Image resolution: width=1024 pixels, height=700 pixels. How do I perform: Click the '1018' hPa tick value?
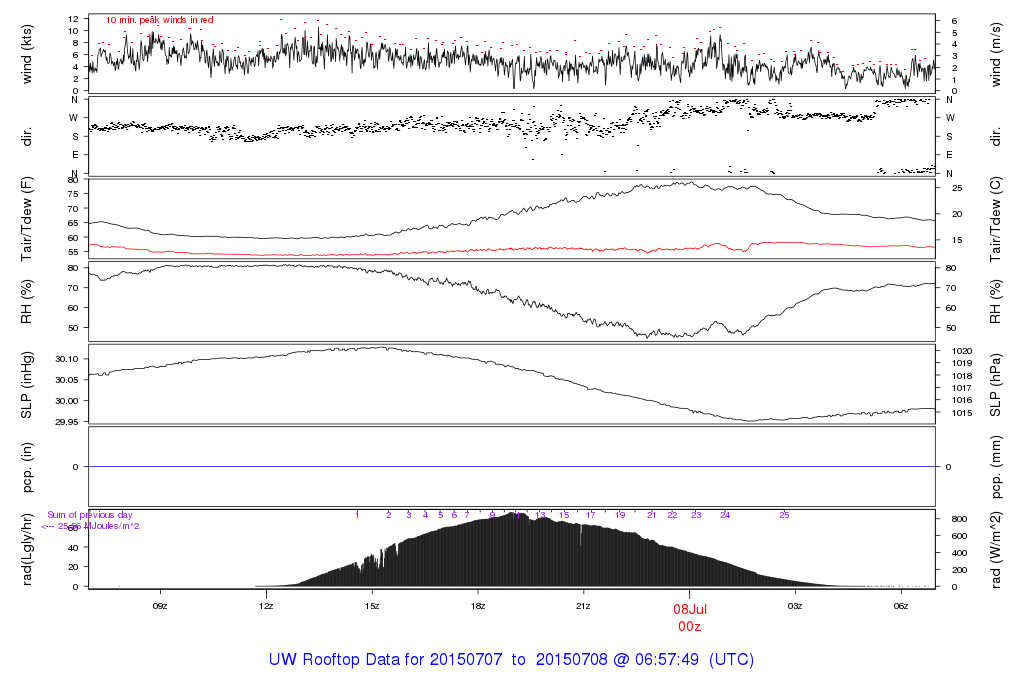(x=961, y=376)
